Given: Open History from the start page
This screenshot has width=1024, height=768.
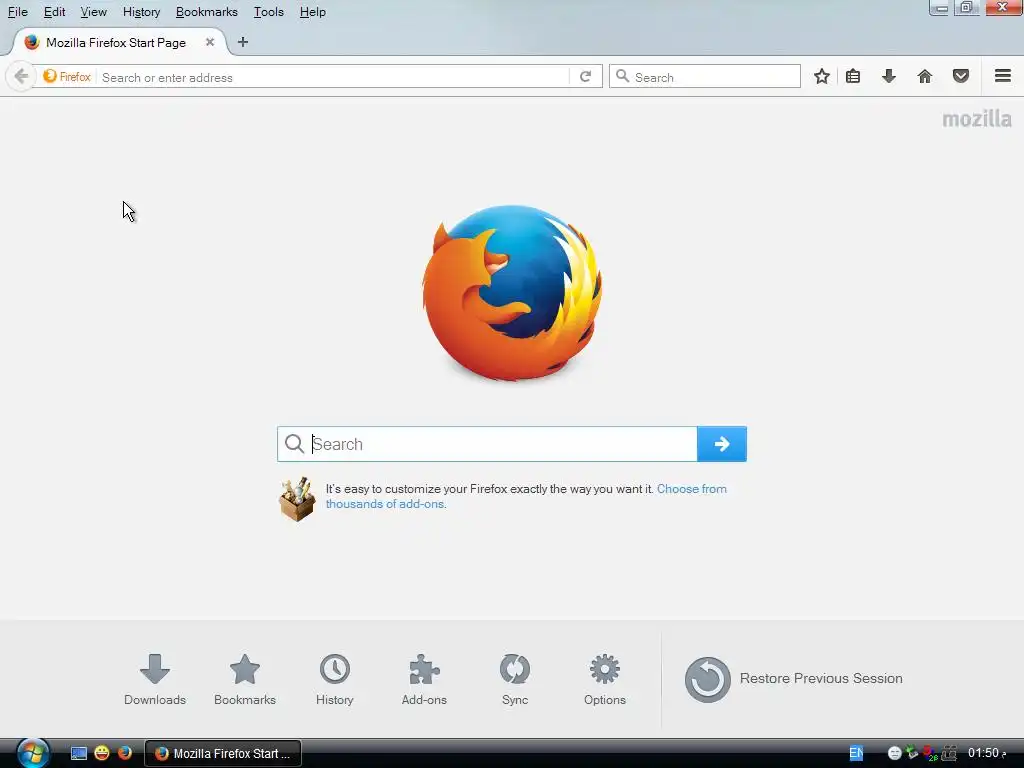Looking at the screenshot, I should (334, 680).
